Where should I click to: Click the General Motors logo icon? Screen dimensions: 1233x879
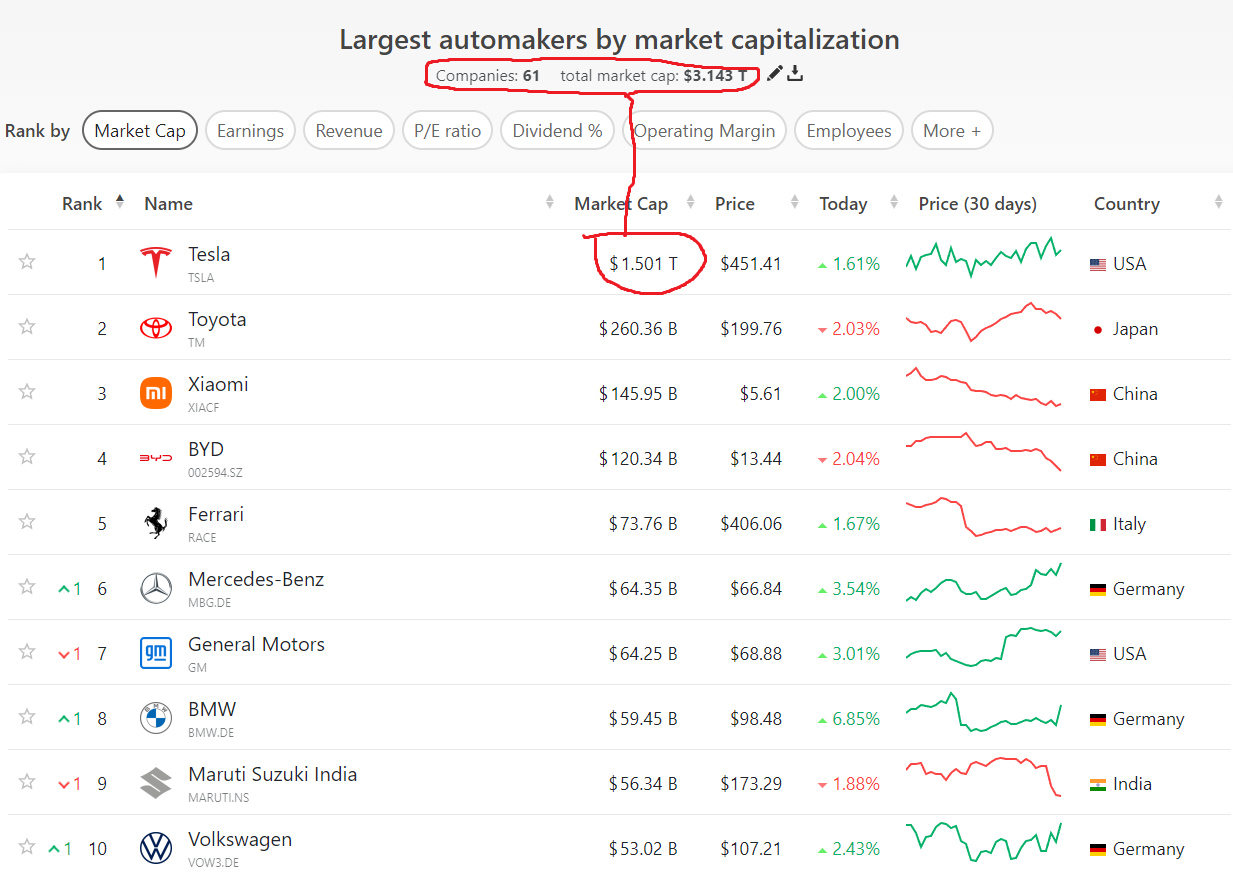156,654
